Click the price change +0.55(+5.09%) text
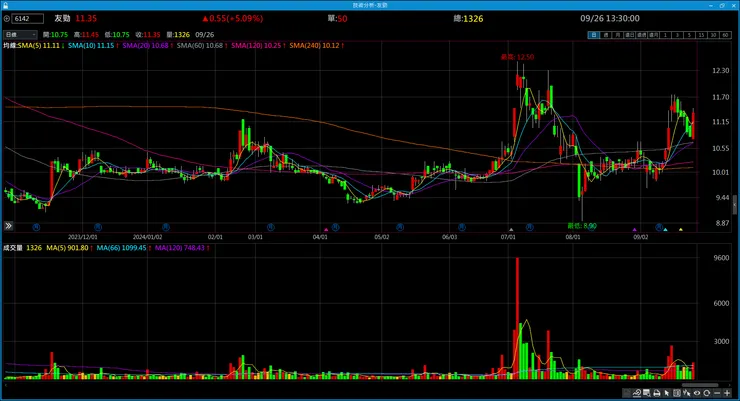The width and height of the screenshot is (740, 401). tap(233, 18)
